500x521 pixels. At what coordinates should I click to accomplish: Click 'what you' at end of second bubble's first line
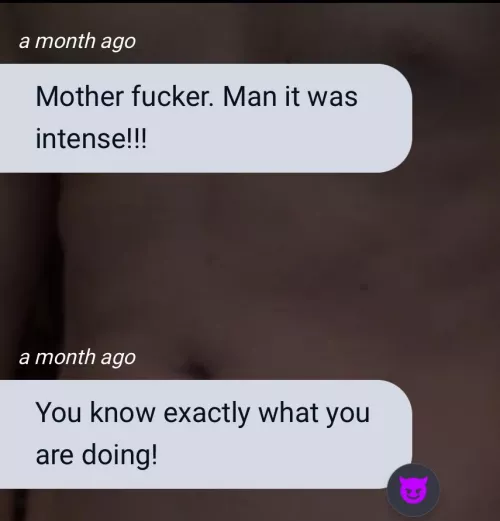[x=314, y=414]
